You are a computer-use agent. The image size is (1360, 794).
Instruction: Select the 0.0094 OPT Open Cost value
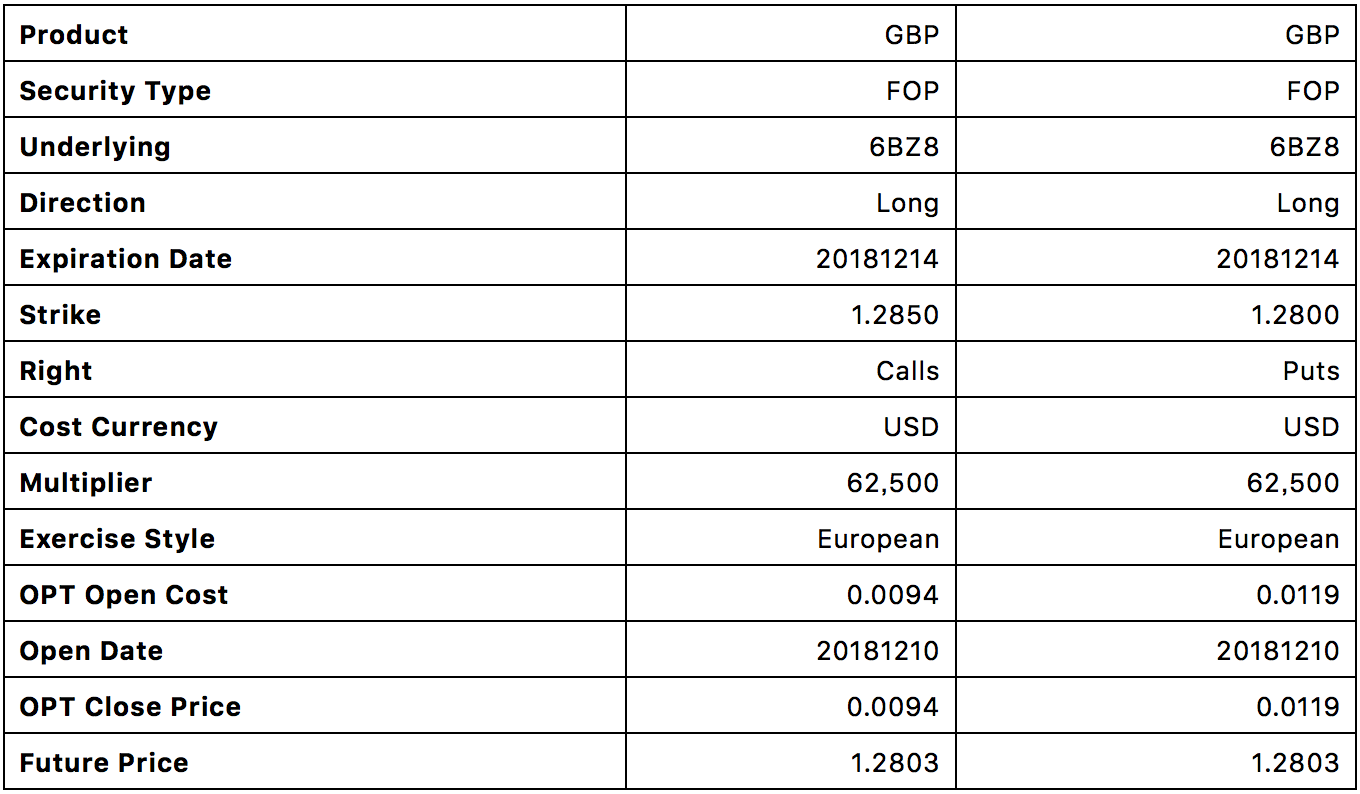point(893,595)
